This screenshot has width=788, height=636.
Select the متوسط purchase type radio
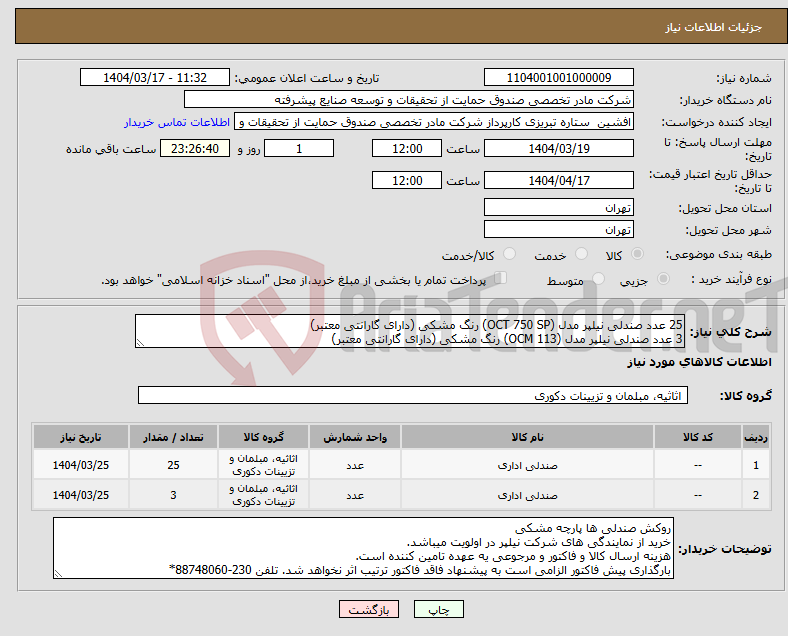click(x=598, y=278)
